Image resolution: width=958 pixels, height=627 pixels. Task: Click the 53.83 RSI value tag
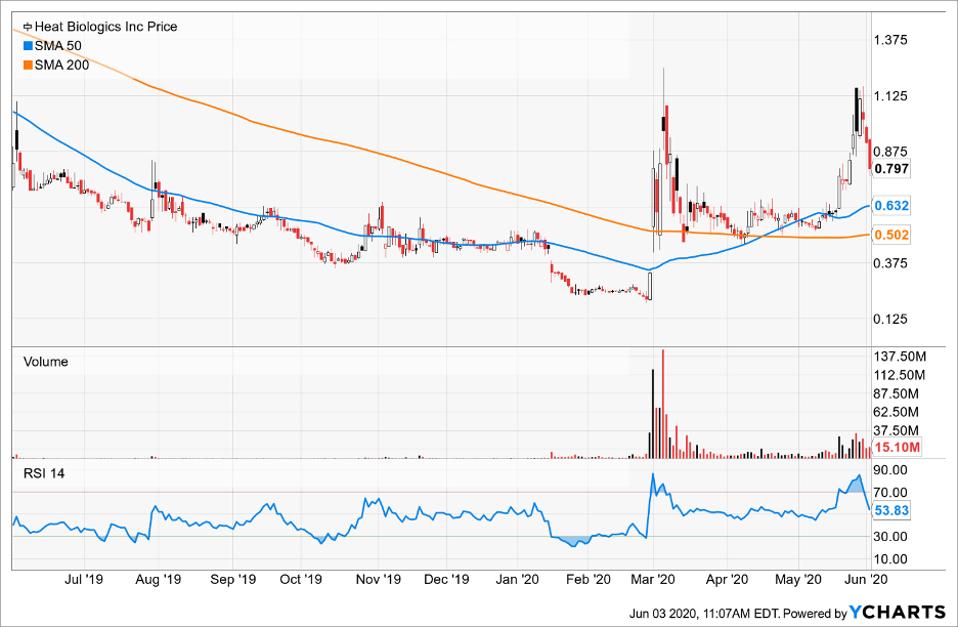[x=892, y=510]
